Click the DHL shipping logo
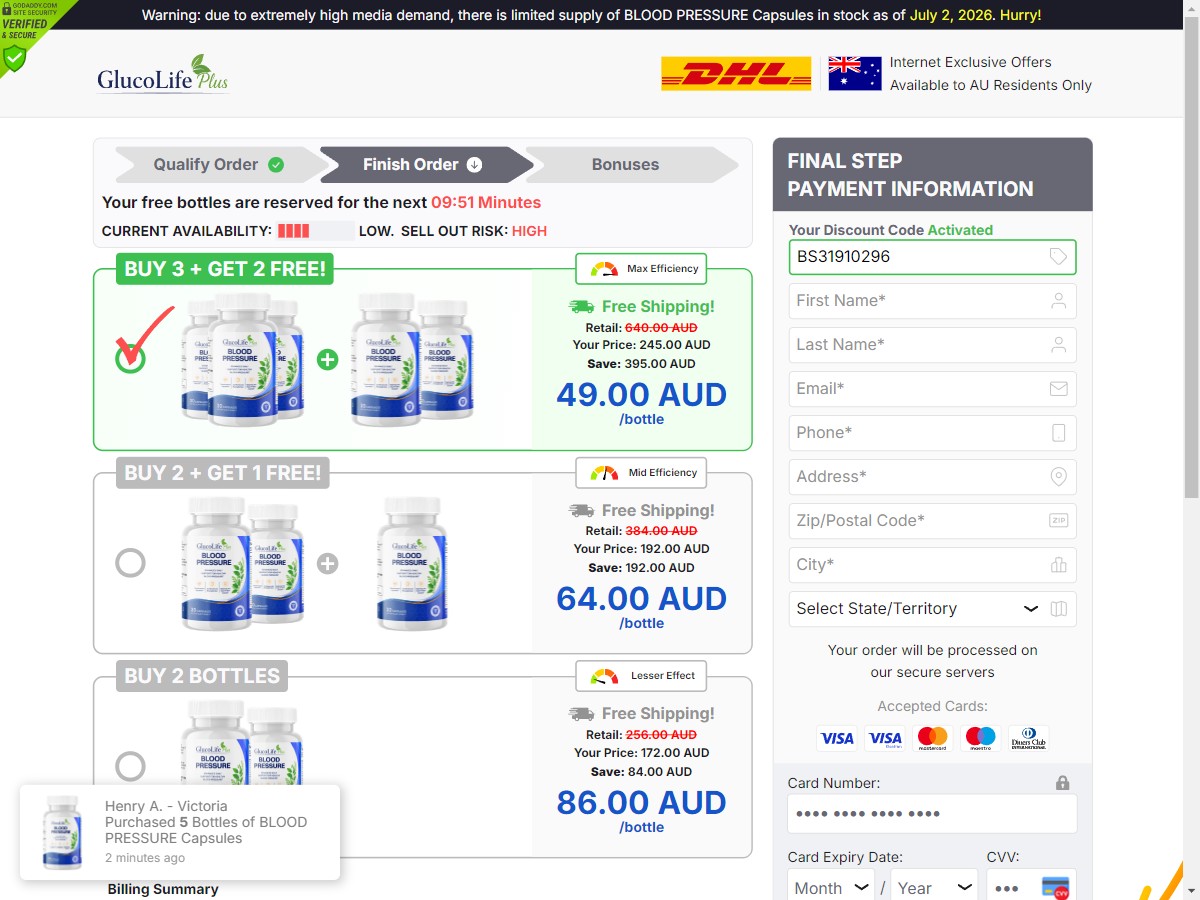This screenshot has width=1200, height=900. 736,74
